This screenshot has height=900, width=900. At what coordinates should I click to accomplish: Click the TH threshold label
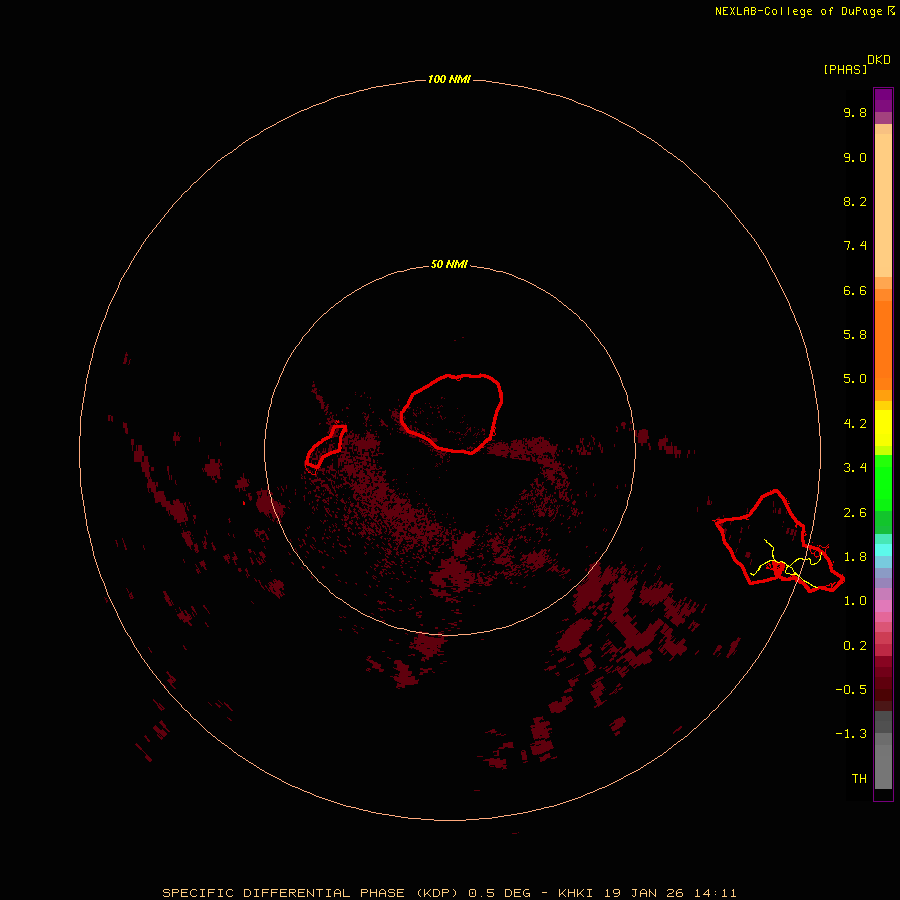pyautogui.click(x=859, y=779)
